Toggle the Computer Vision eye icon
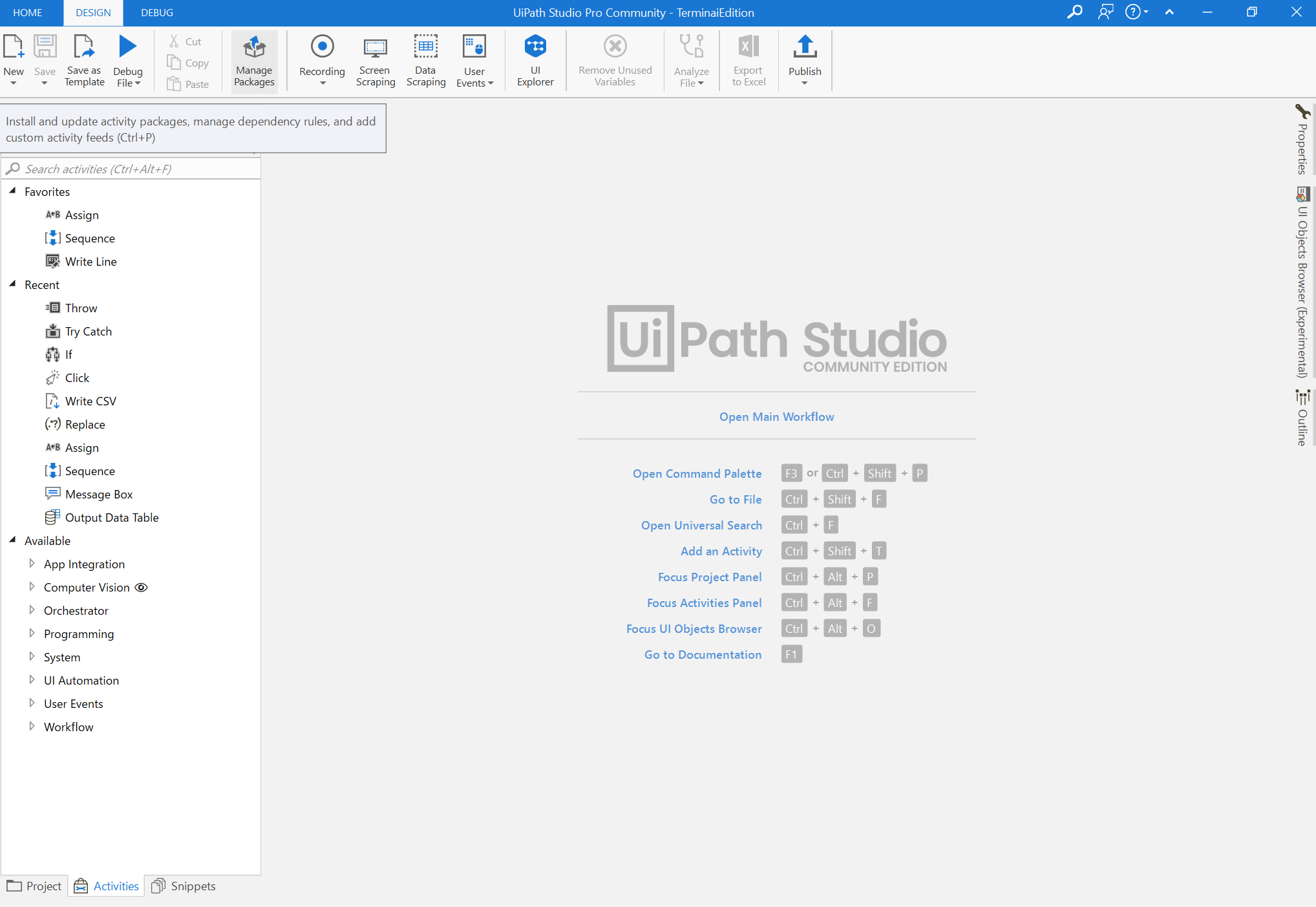 [141, 588]
